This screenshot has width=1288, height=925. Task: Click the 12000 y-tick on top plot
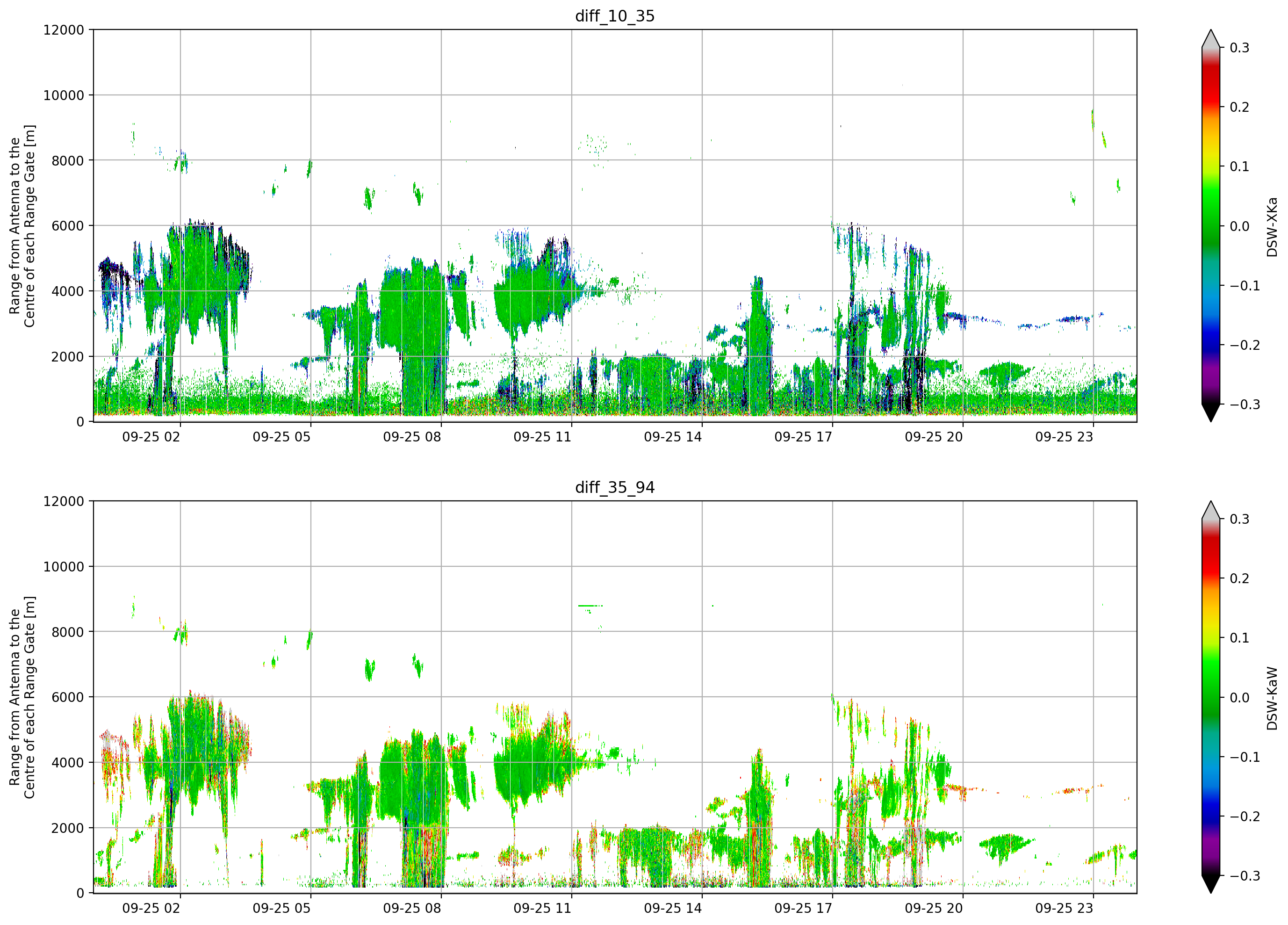click(64, 30)
